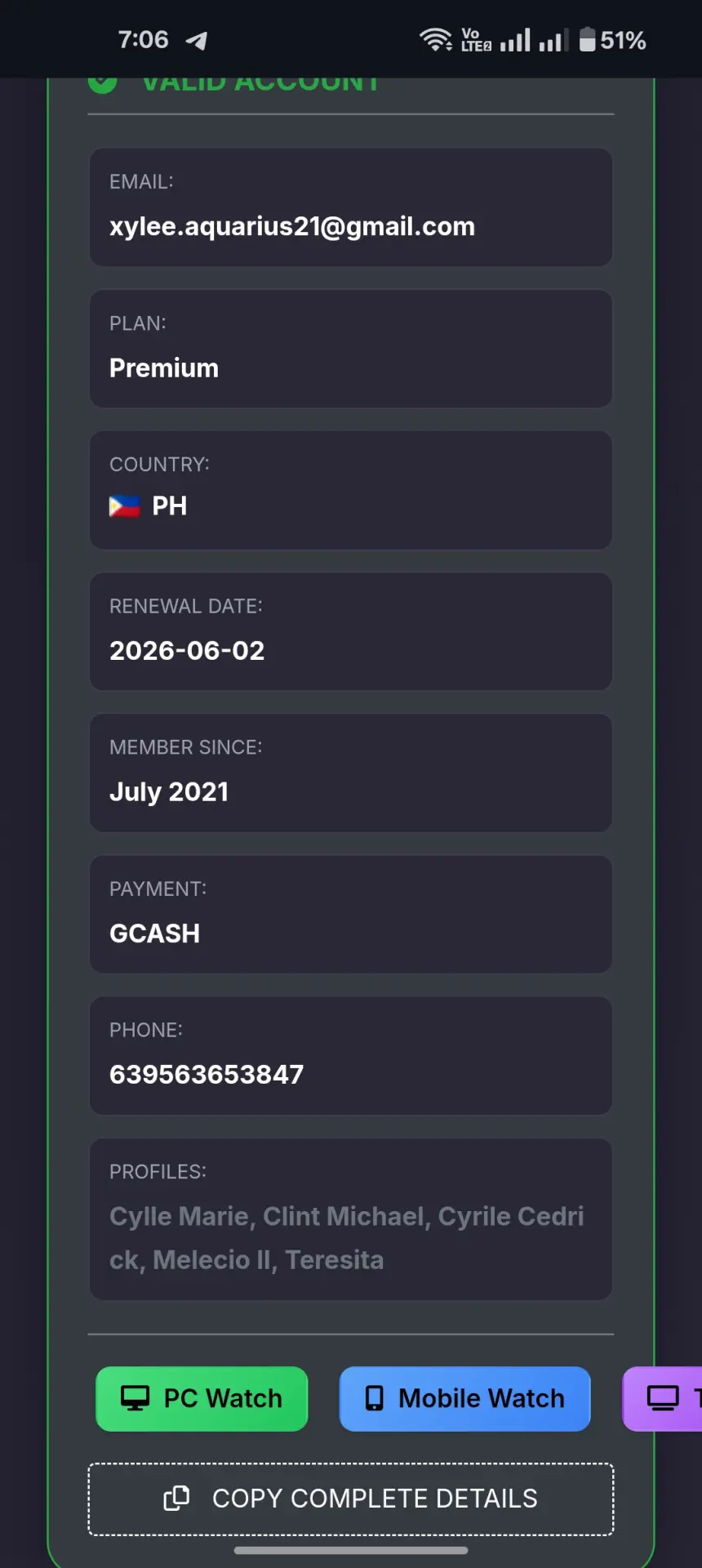The image size is (702, 1568).
Task: Tap the Philippines flag icon
Action: click(125, 506)
